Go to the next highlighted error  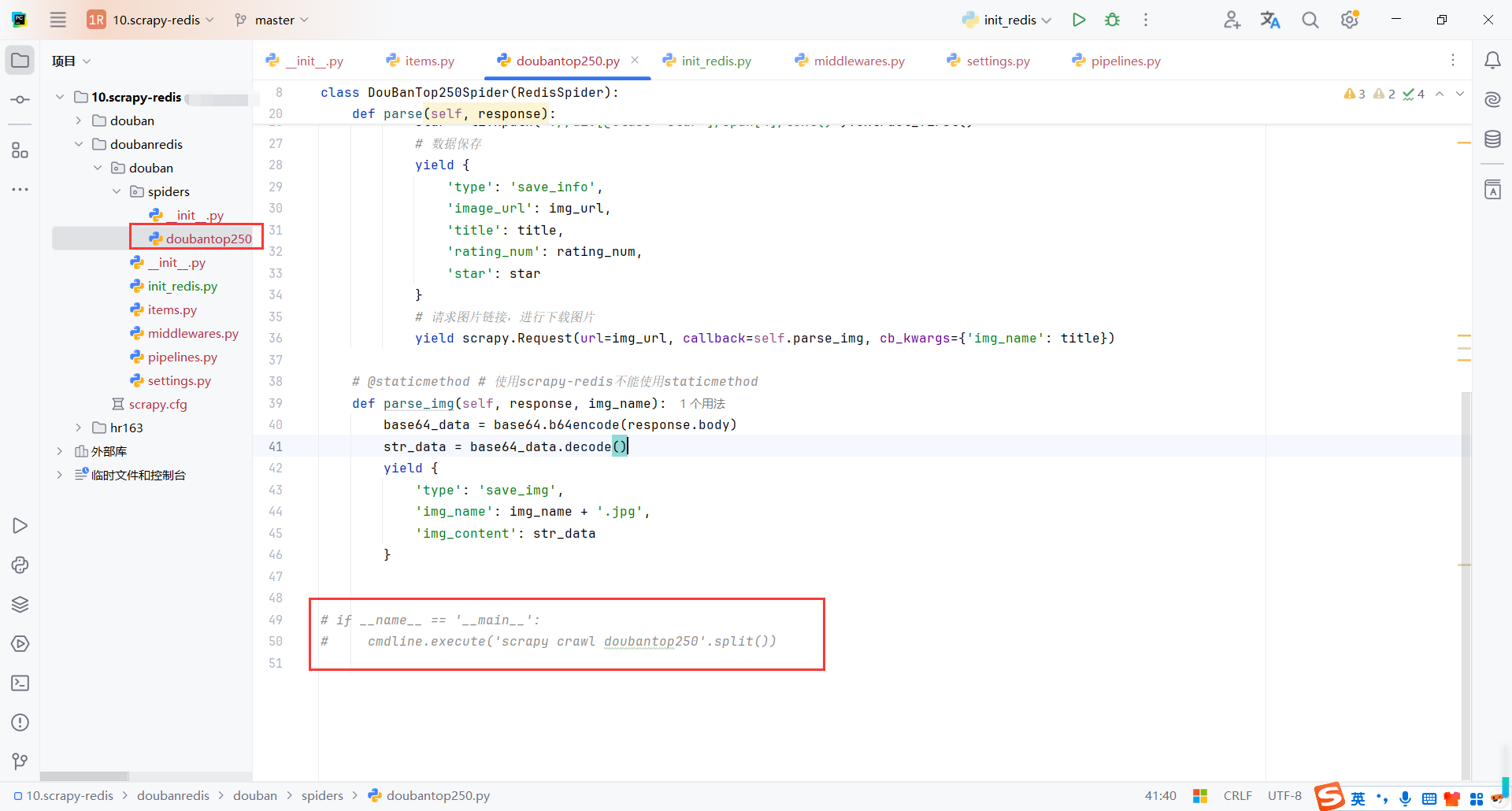[1460, 94]
